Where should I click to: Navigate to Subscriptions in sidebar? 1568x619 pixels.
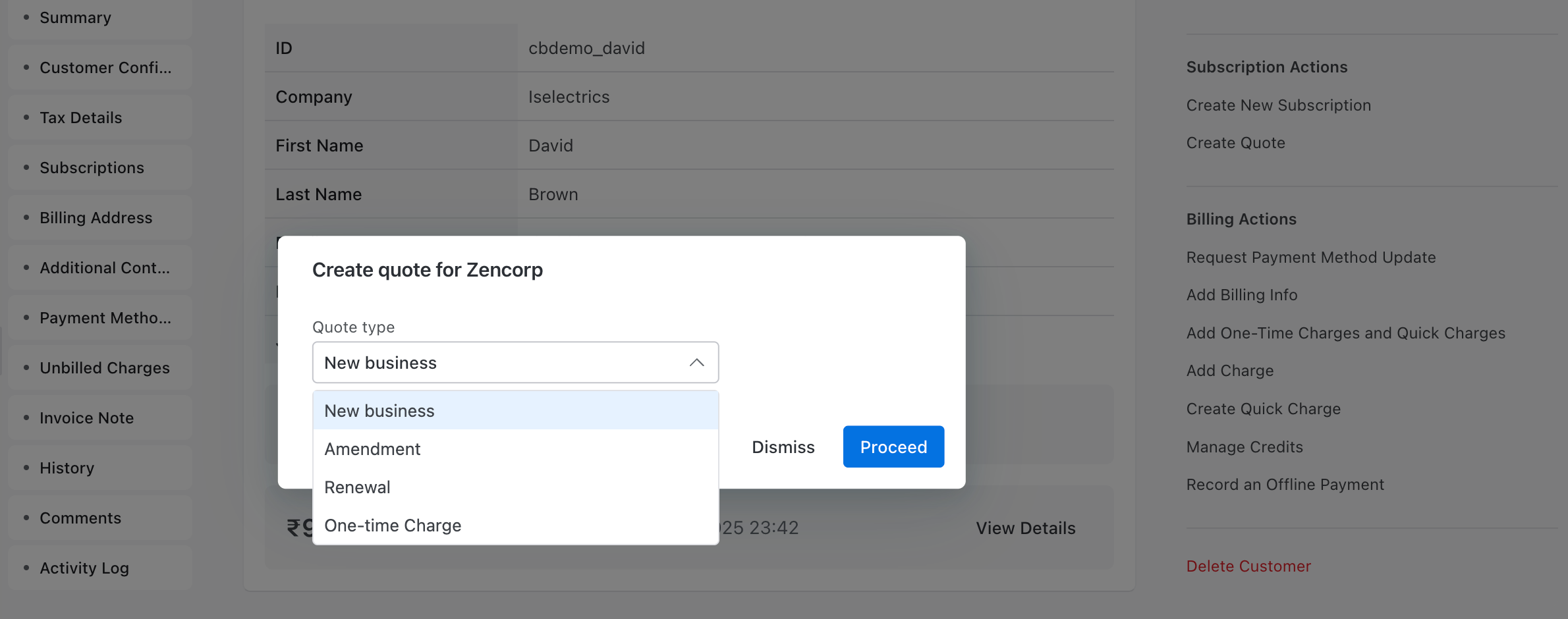[x=92, y=168]
